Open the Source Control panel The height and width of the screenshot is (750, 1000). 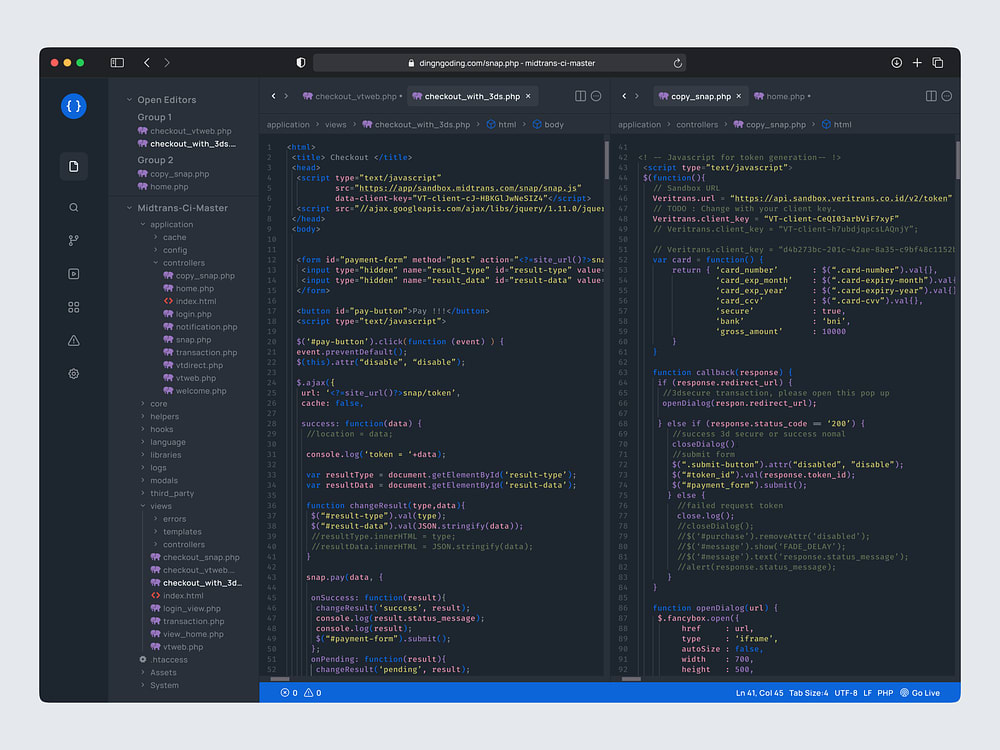[x=72, y=240]
